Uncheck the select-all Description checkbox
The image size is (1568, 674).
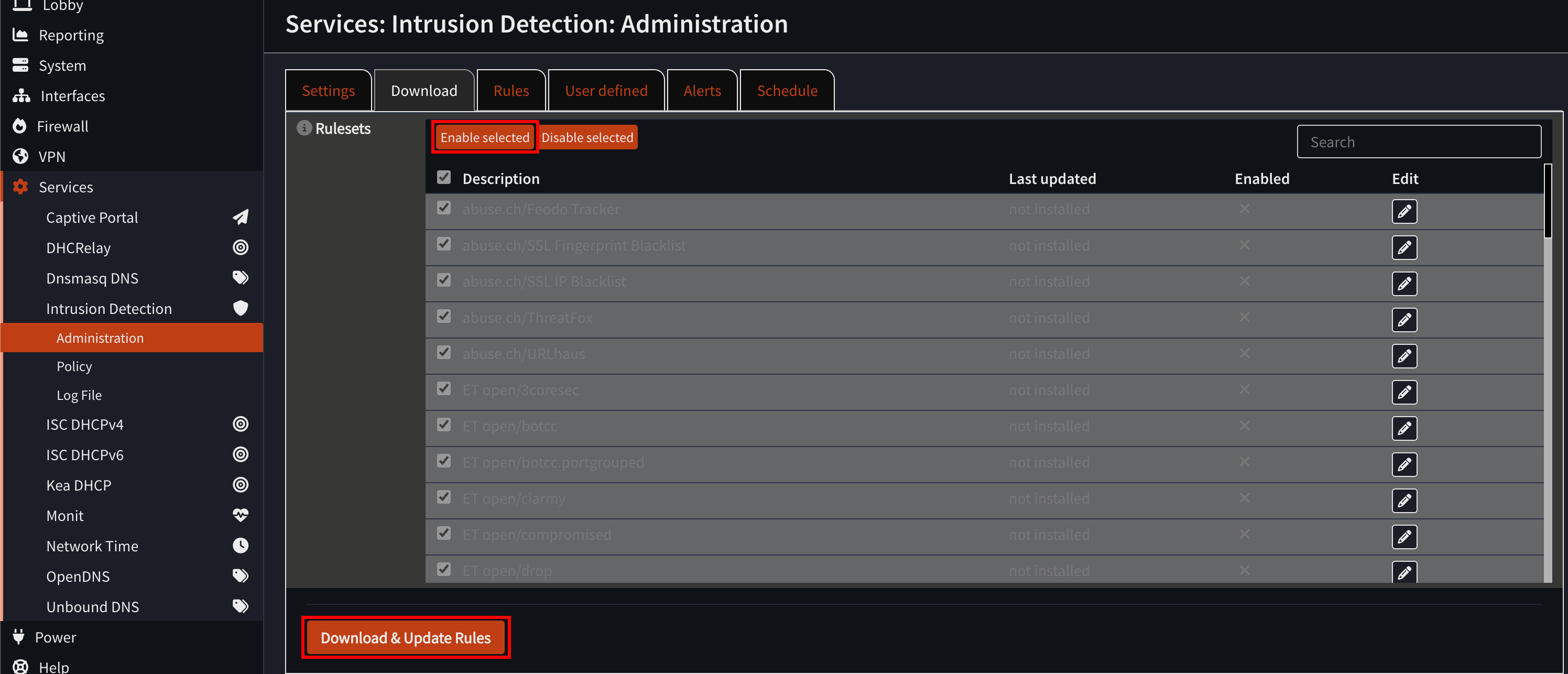(x=444, y=177)
